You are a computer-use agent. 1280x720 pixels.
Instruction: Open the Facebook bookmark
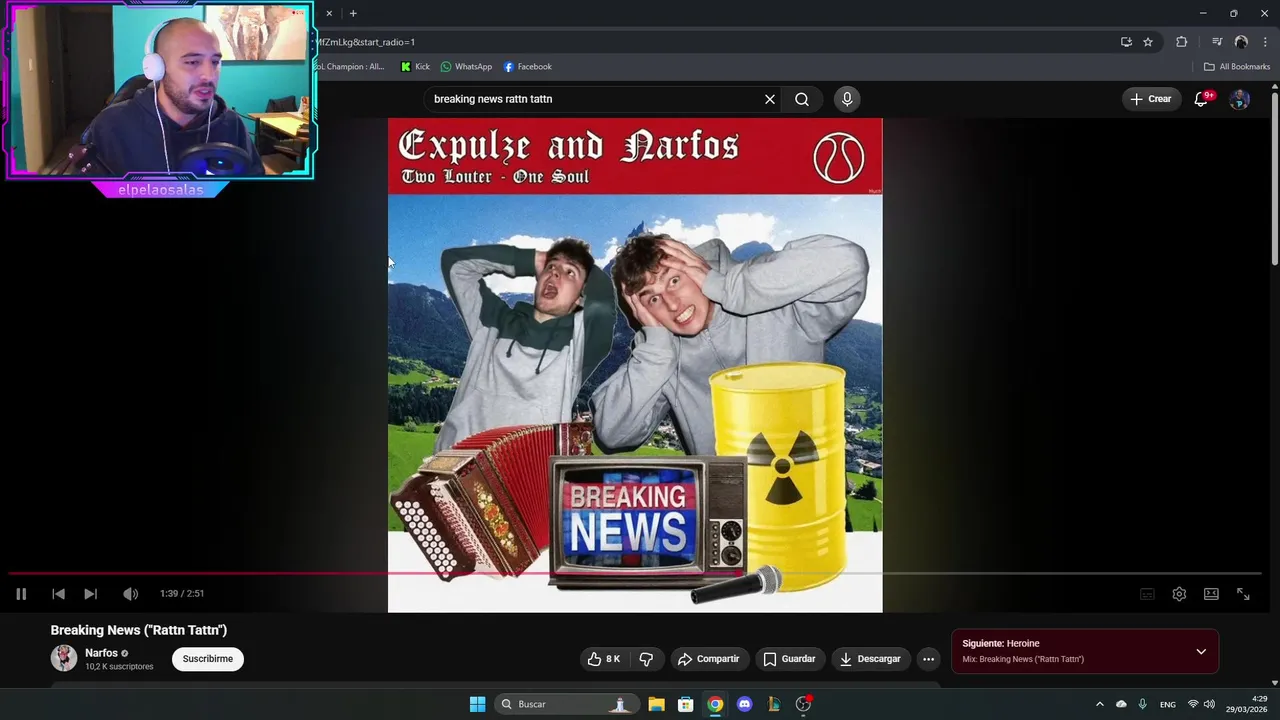point(528,67)
